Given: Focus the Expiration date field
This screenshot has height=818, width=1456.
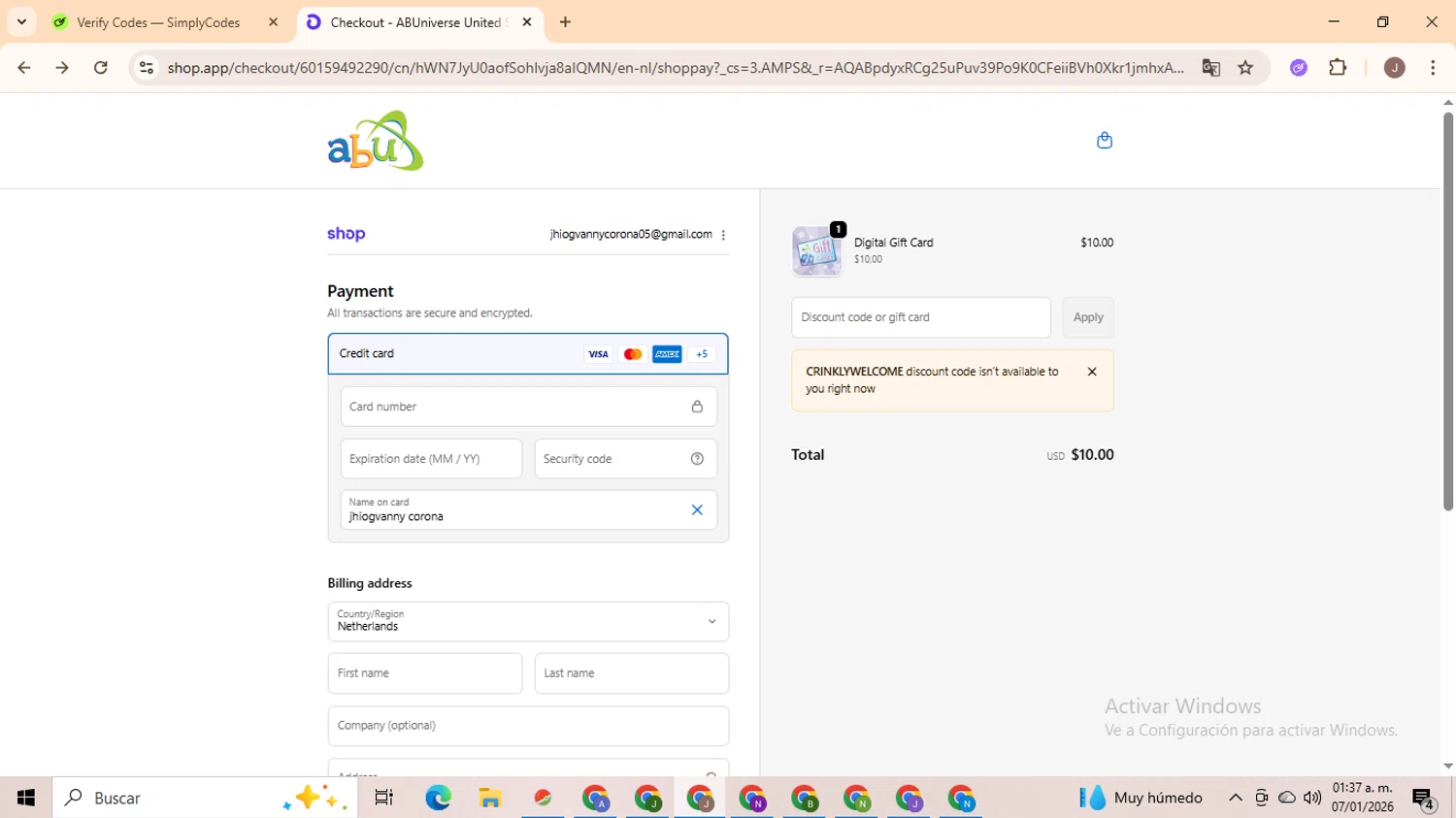Looking at the screenshot, I should [x=431, y=459].
